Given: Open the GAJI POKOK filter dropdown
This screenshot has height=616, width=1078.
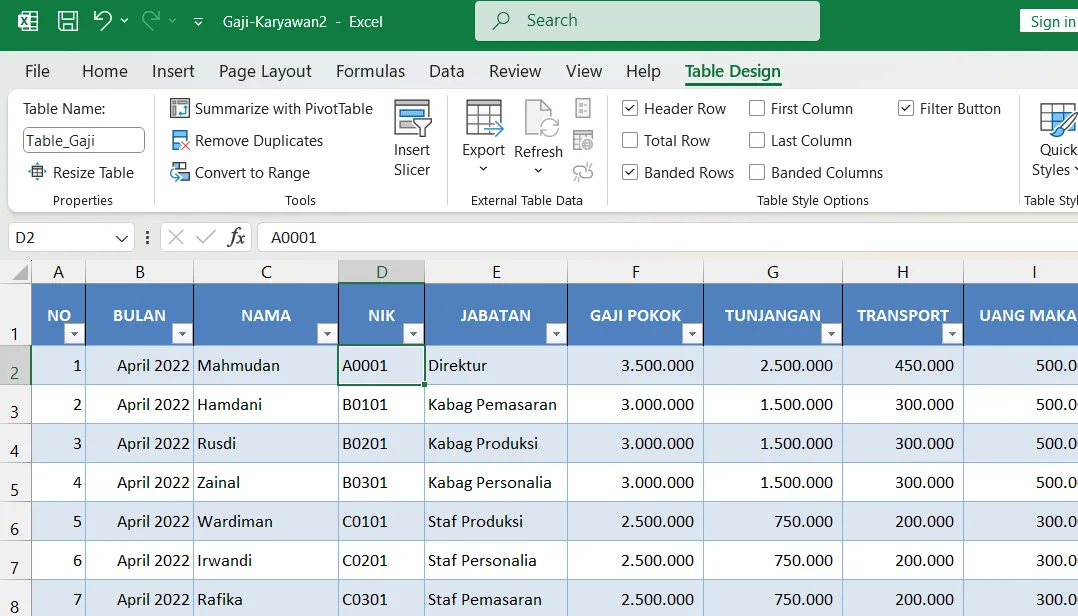Looking at the screenshot, I should coord(692,334).
